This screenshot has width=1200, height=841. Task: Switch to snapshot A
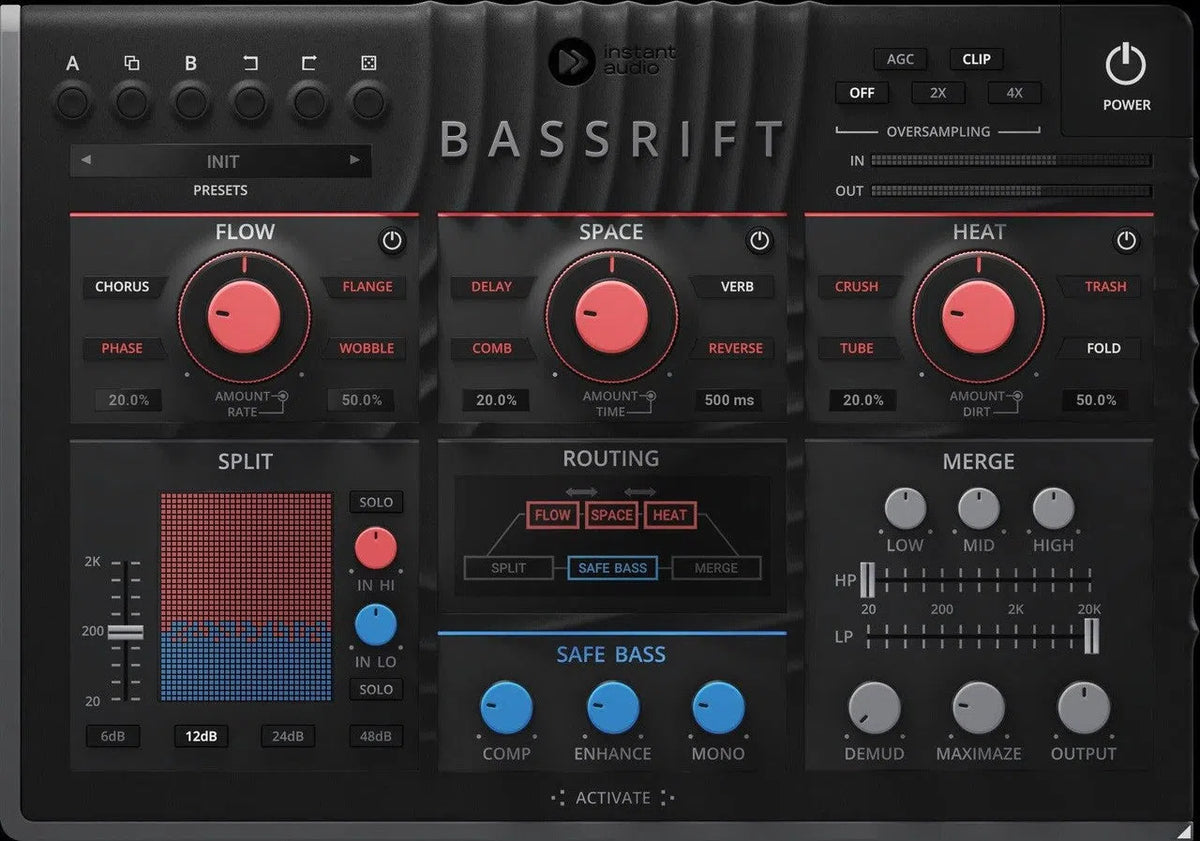tap(72, 100)
